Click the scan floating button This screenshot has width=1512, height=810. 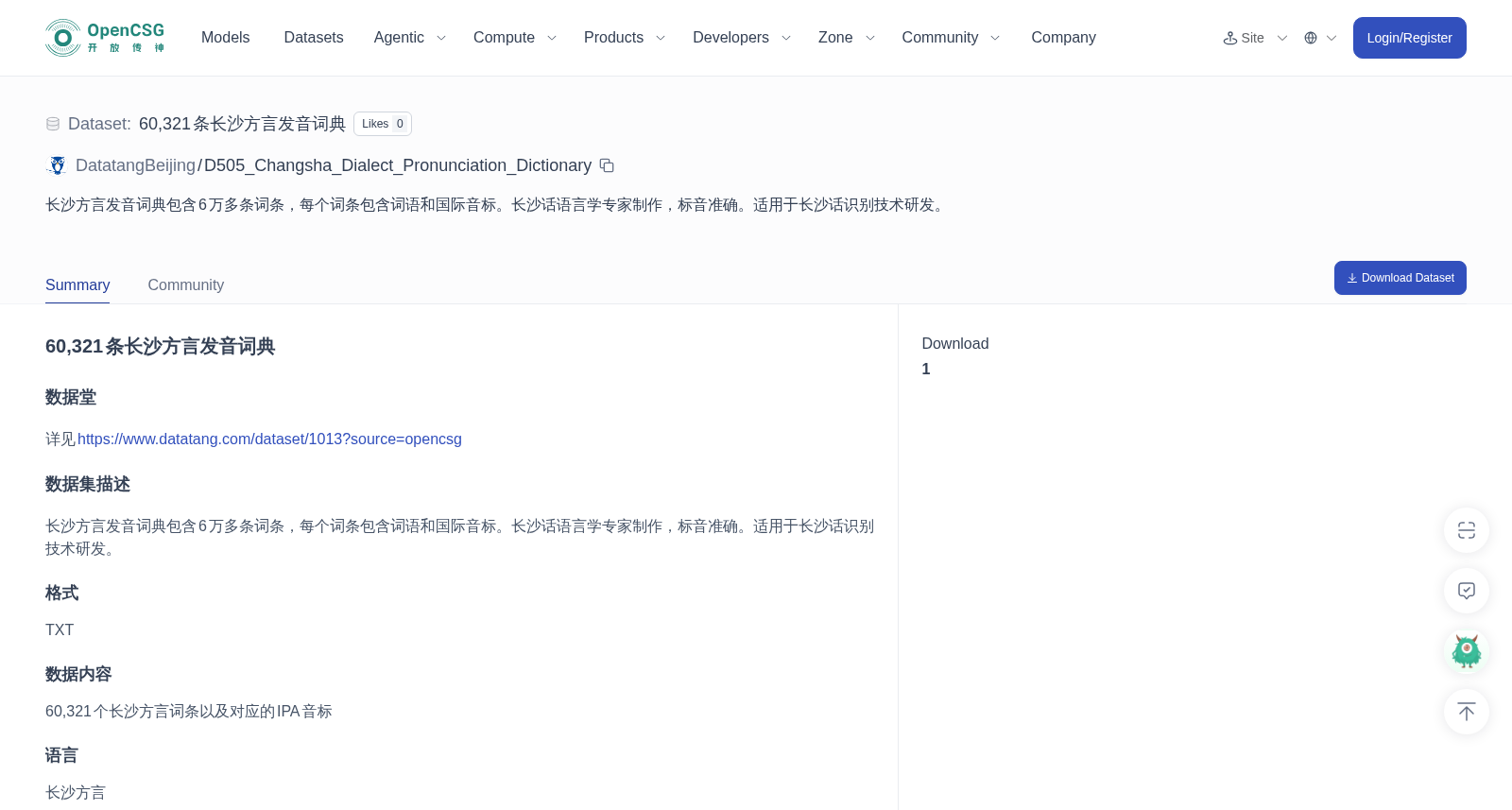coord(1467,530)
